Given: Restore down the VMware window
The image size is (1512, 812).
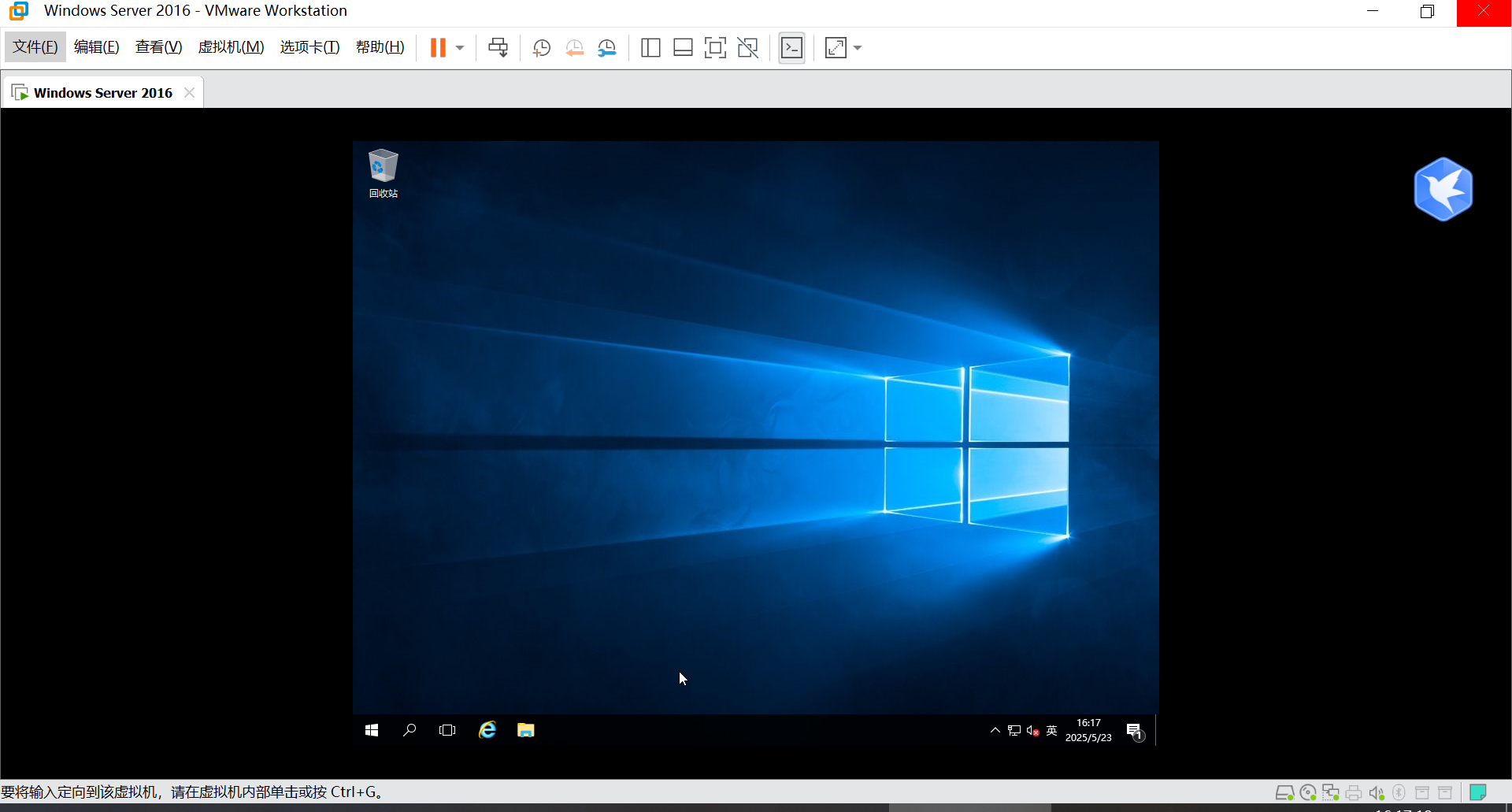Looking at the screenshot, I should (1427, 11).
